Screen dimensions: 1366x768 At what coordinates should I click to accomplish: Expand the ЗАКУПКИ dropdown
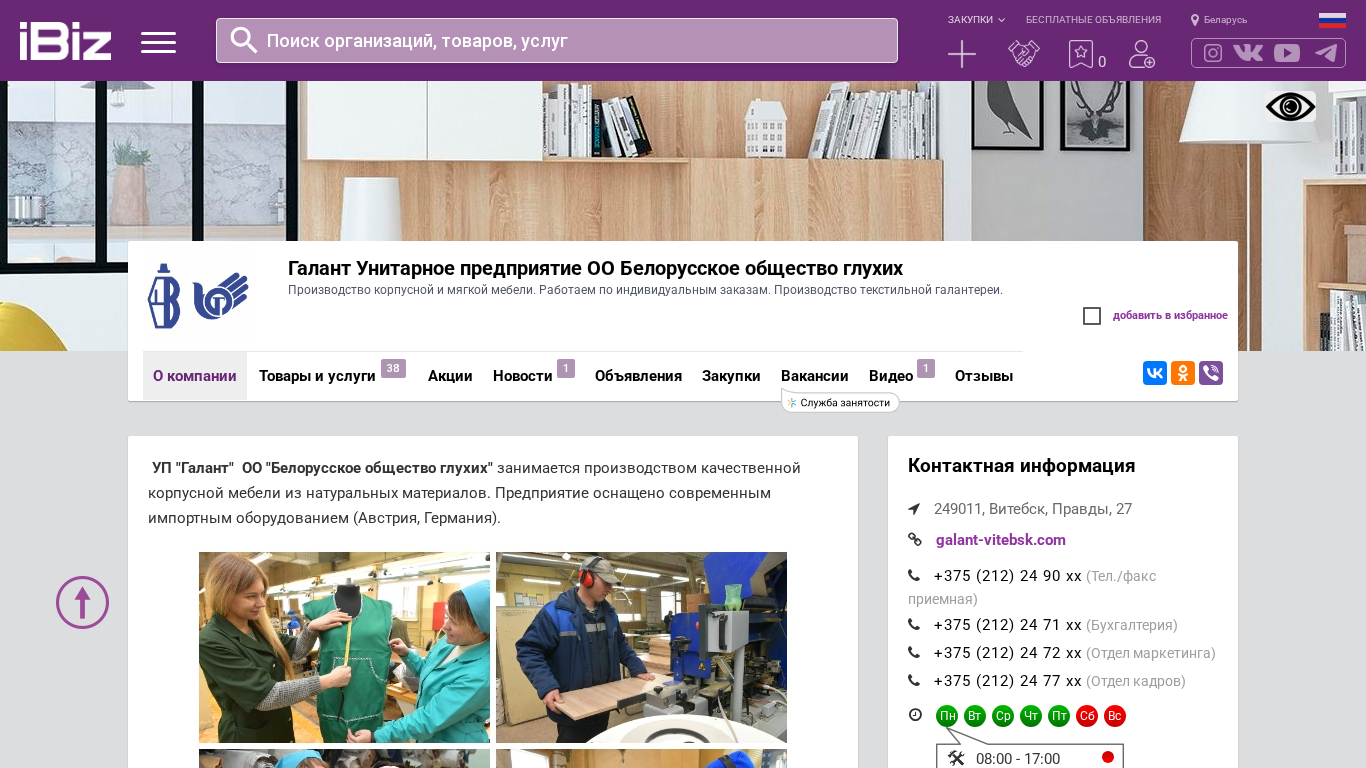pyautogui.click(x=976, y=20)
